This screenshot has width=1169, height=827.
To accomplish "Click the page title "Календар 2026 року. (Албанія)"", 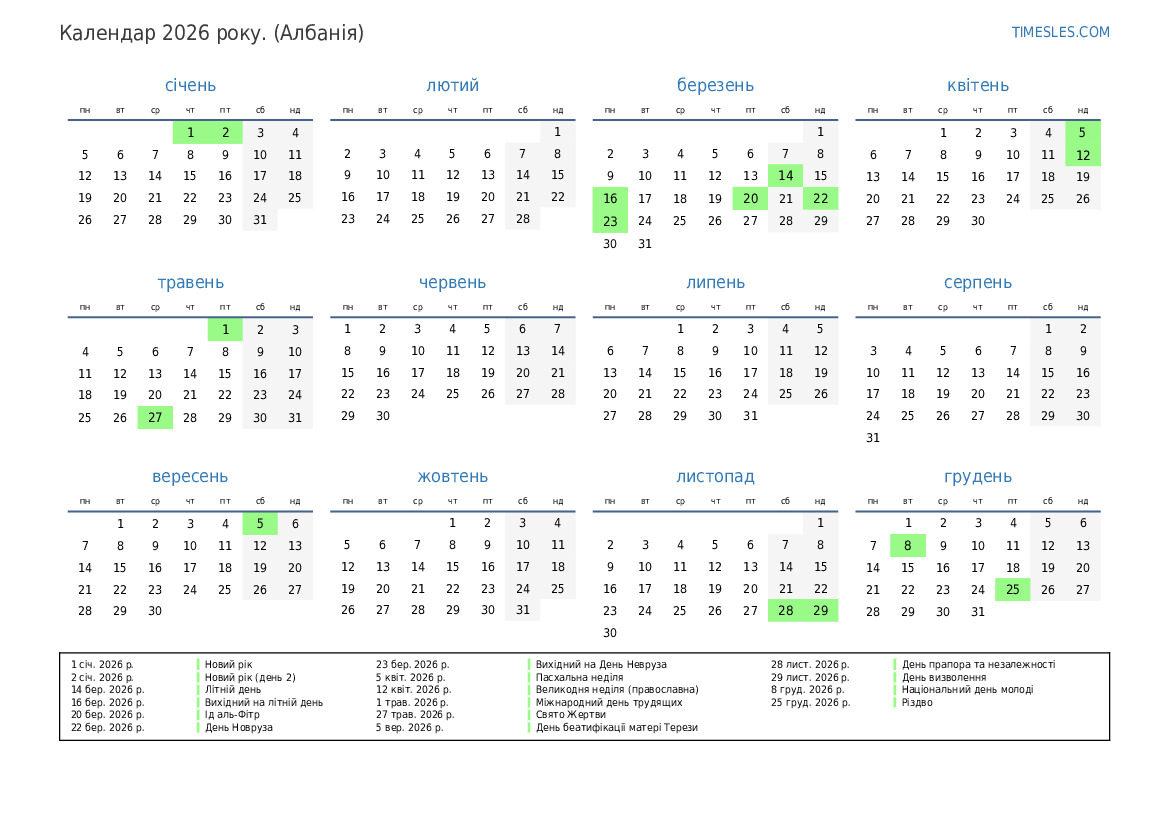I will pyautogui.click(x=212, y=33).
